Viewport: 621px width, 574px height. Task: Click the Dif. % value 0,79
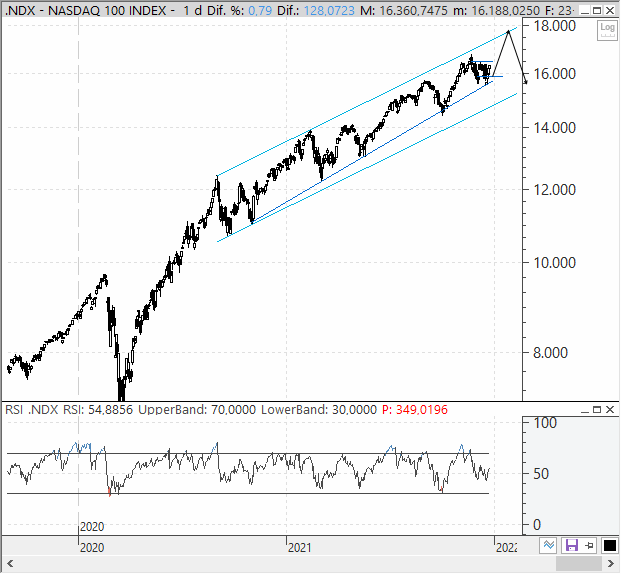[x=260, y=10]
